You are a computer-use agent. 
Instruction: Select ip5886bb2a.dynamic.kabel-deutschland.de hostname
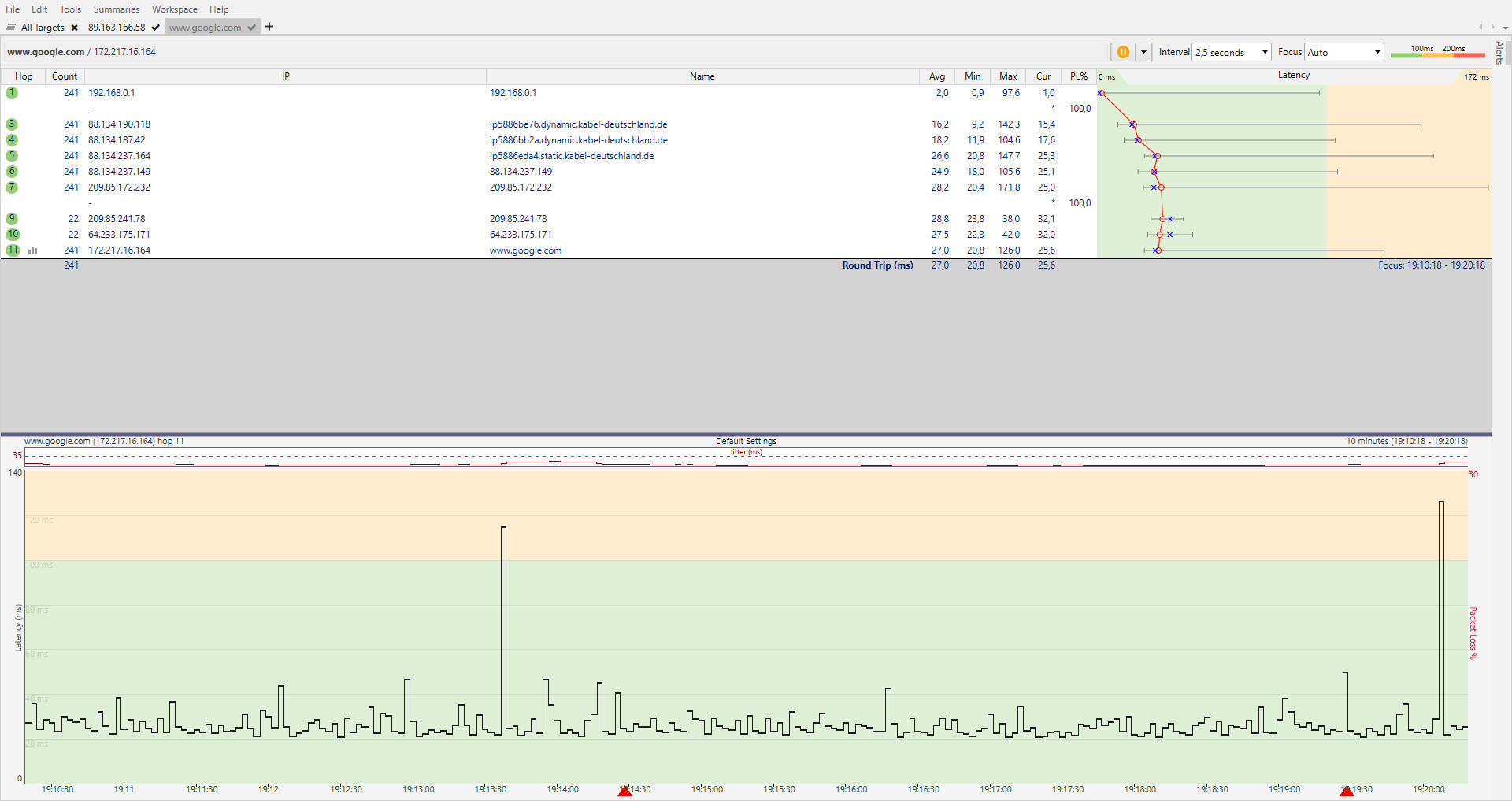578,140
